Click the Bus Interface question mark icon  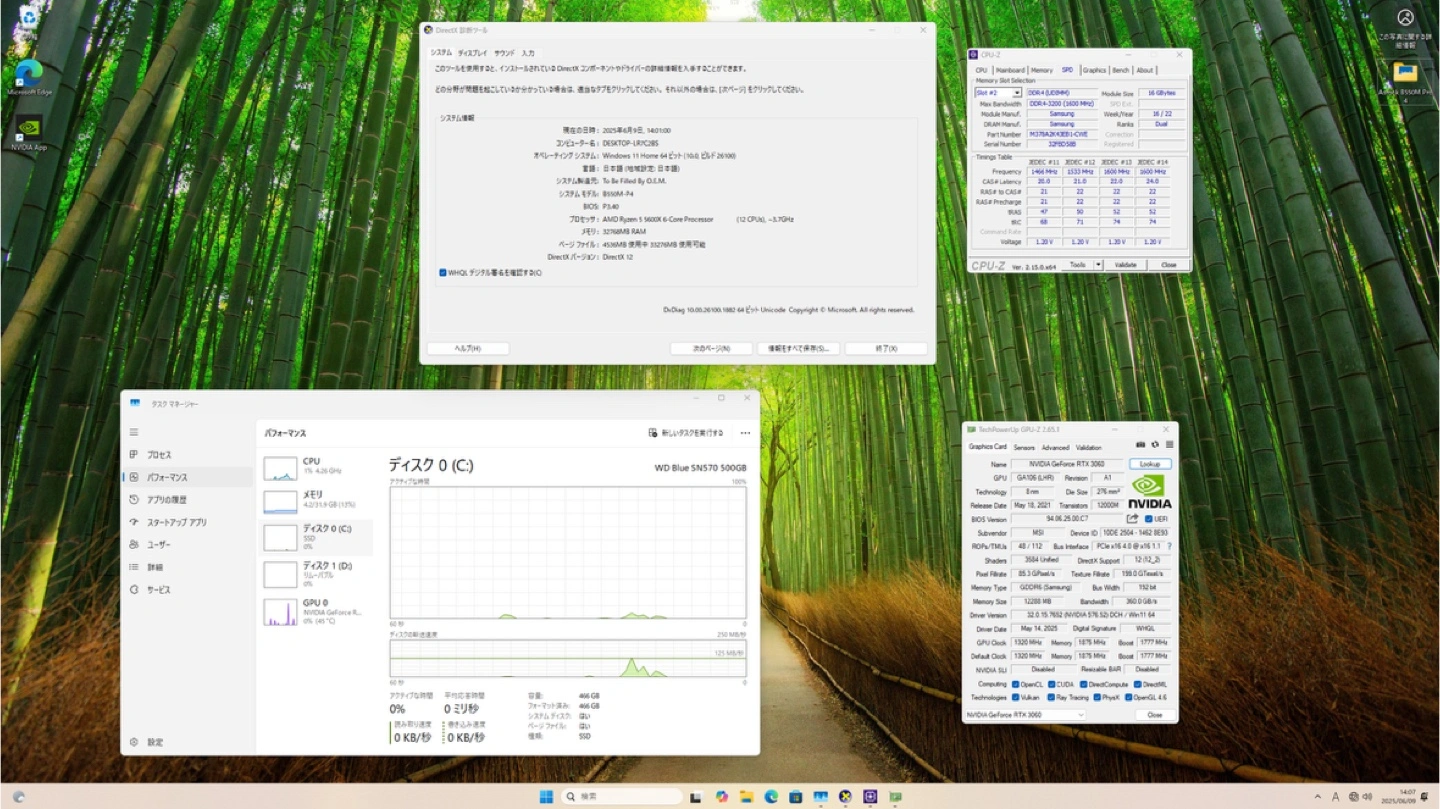pyautogui.click(x=1169, y=547)
